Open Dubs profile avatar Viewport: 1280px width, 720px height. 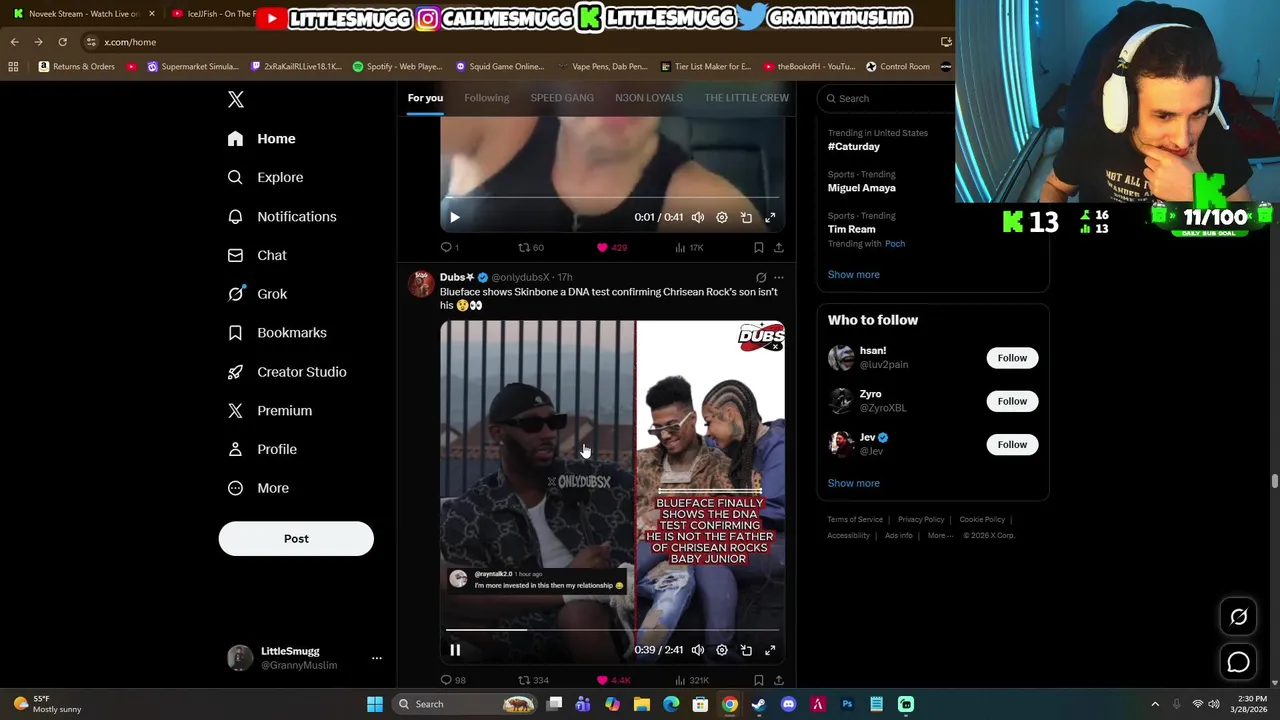[x=421, y=284]
